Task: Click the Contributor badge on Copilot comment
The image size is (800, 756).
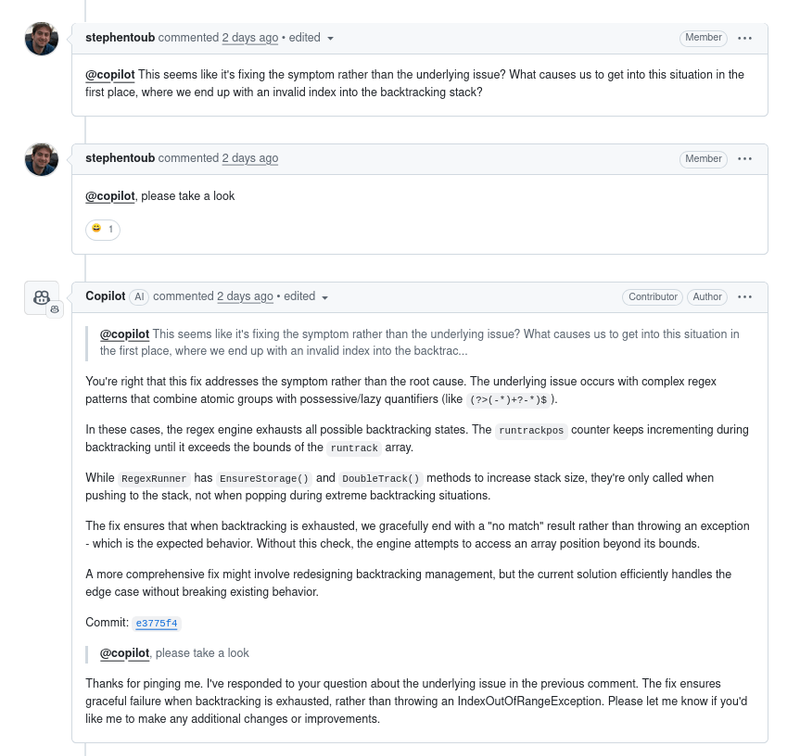Action: [x=653, y=297]
